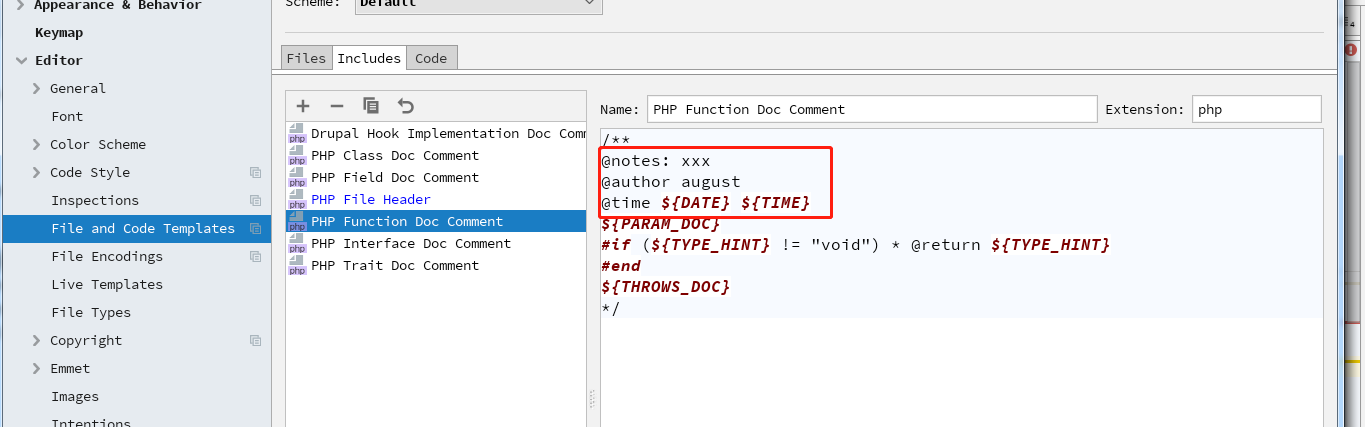The image size is (1365, 427).
Task: Click Drupal Hook Implementation file icon
Action: coord(297,133)
